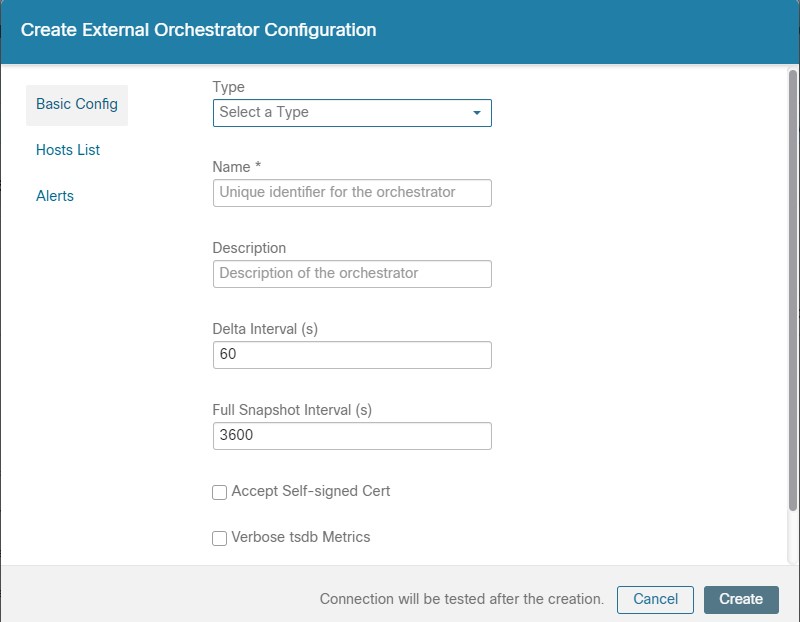
Task: Click the scrollbar track below the thumb
Action: point(792,537)
